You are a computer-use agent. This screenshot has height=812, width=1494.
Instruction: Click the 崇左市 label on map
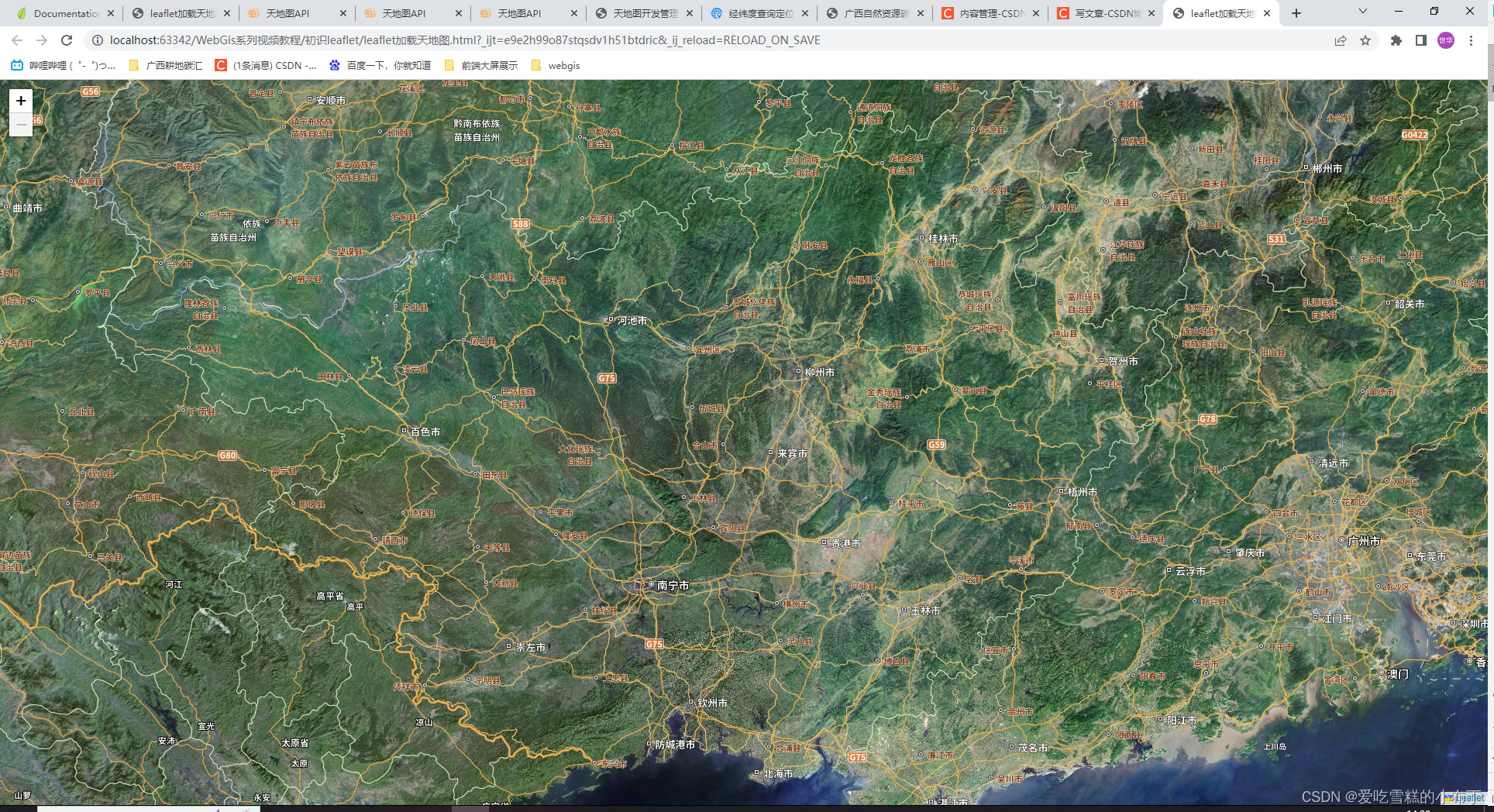(531, 647)
